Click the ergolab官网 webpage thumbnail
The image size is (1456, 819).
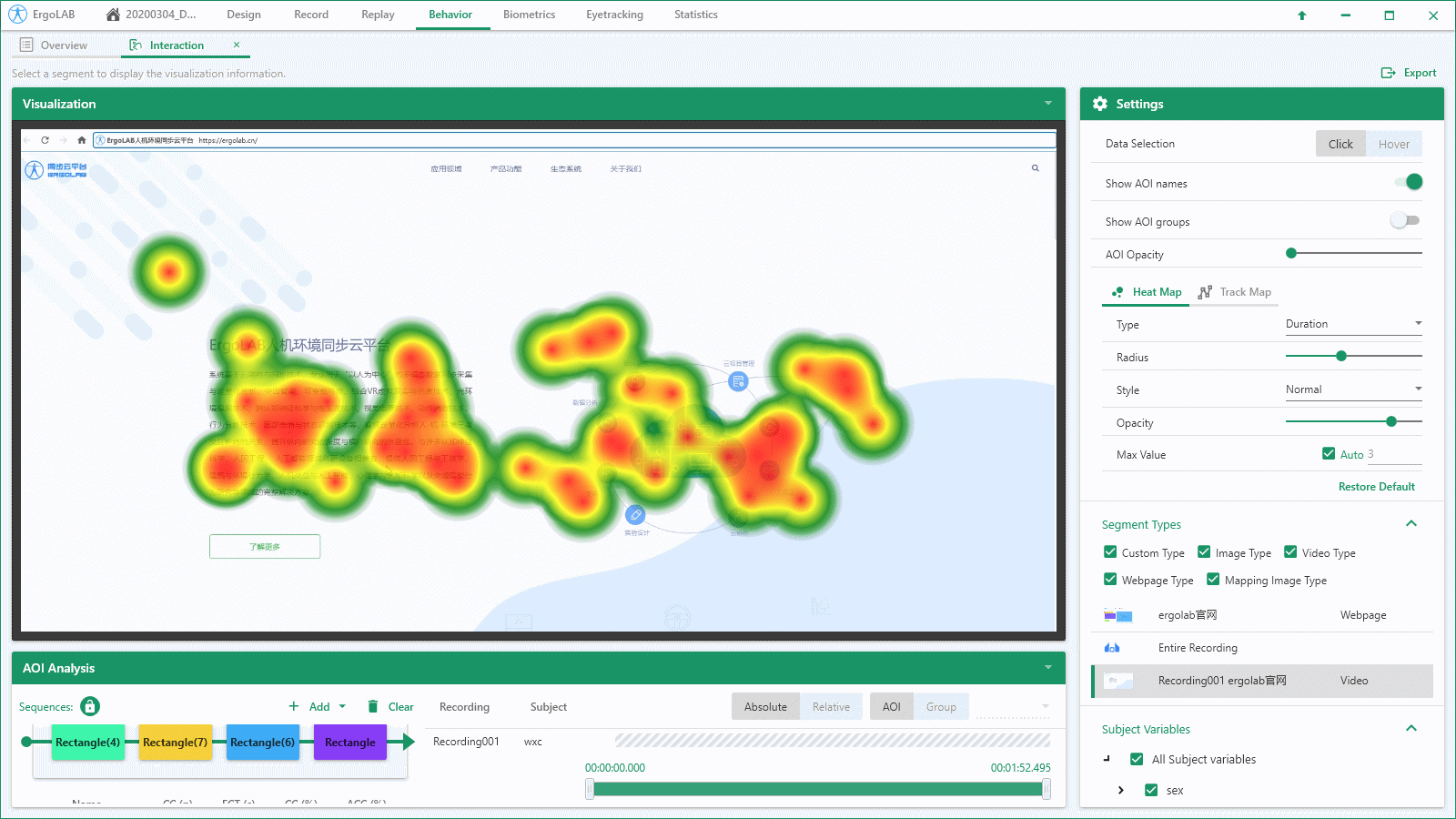[x=1117, y=615]
